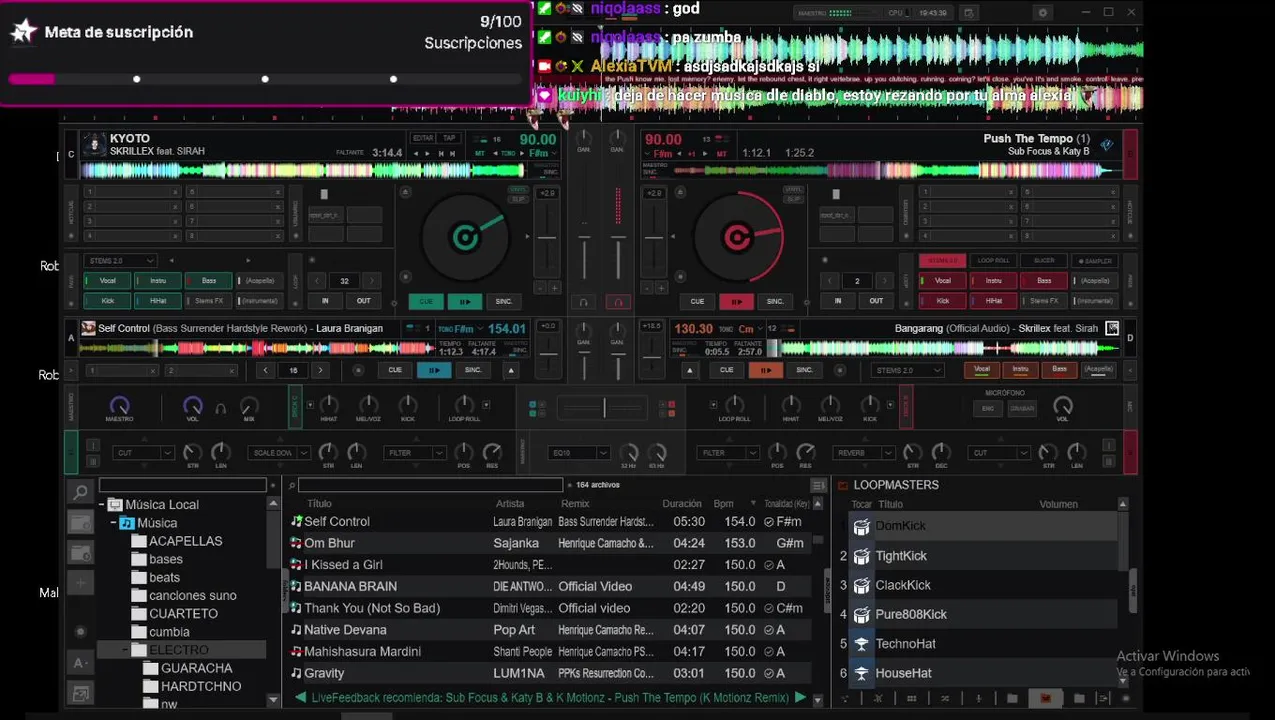Toggle the Kick stem on the KYOTO deck

tap(106, 300)
